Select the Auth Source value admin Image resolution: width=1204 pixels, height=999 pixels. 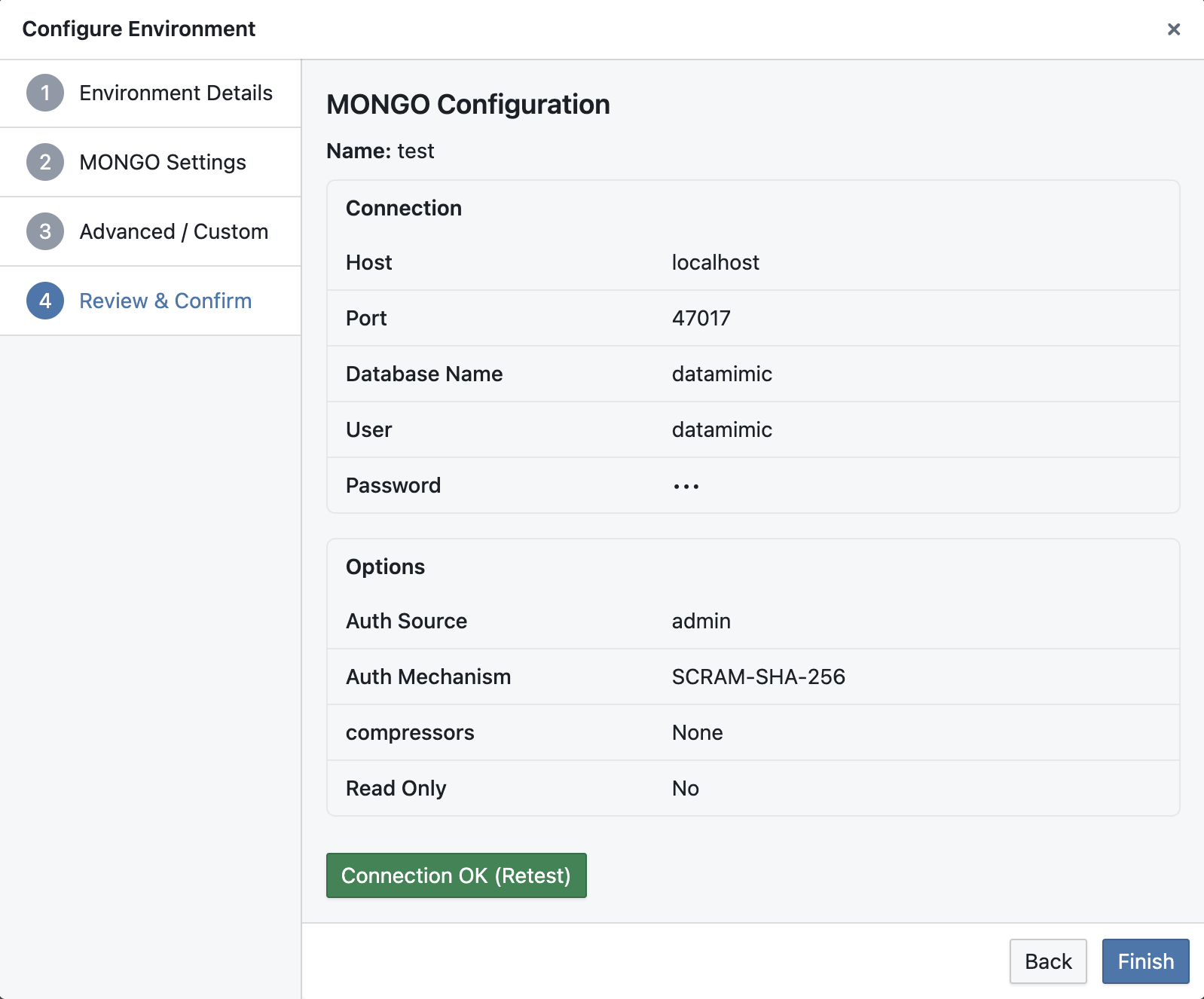click(701, 621)
